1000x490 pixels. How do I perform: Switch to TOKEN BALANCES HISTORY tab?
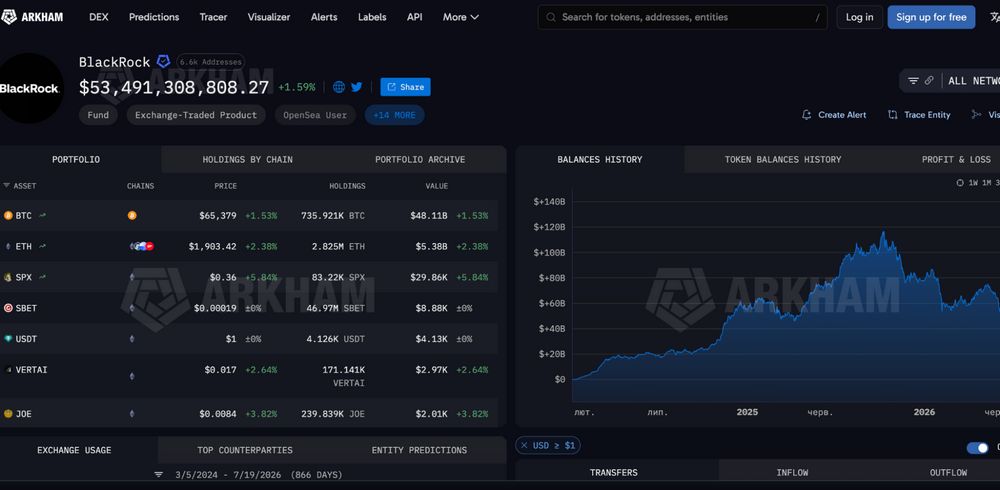tap(783, 160)
